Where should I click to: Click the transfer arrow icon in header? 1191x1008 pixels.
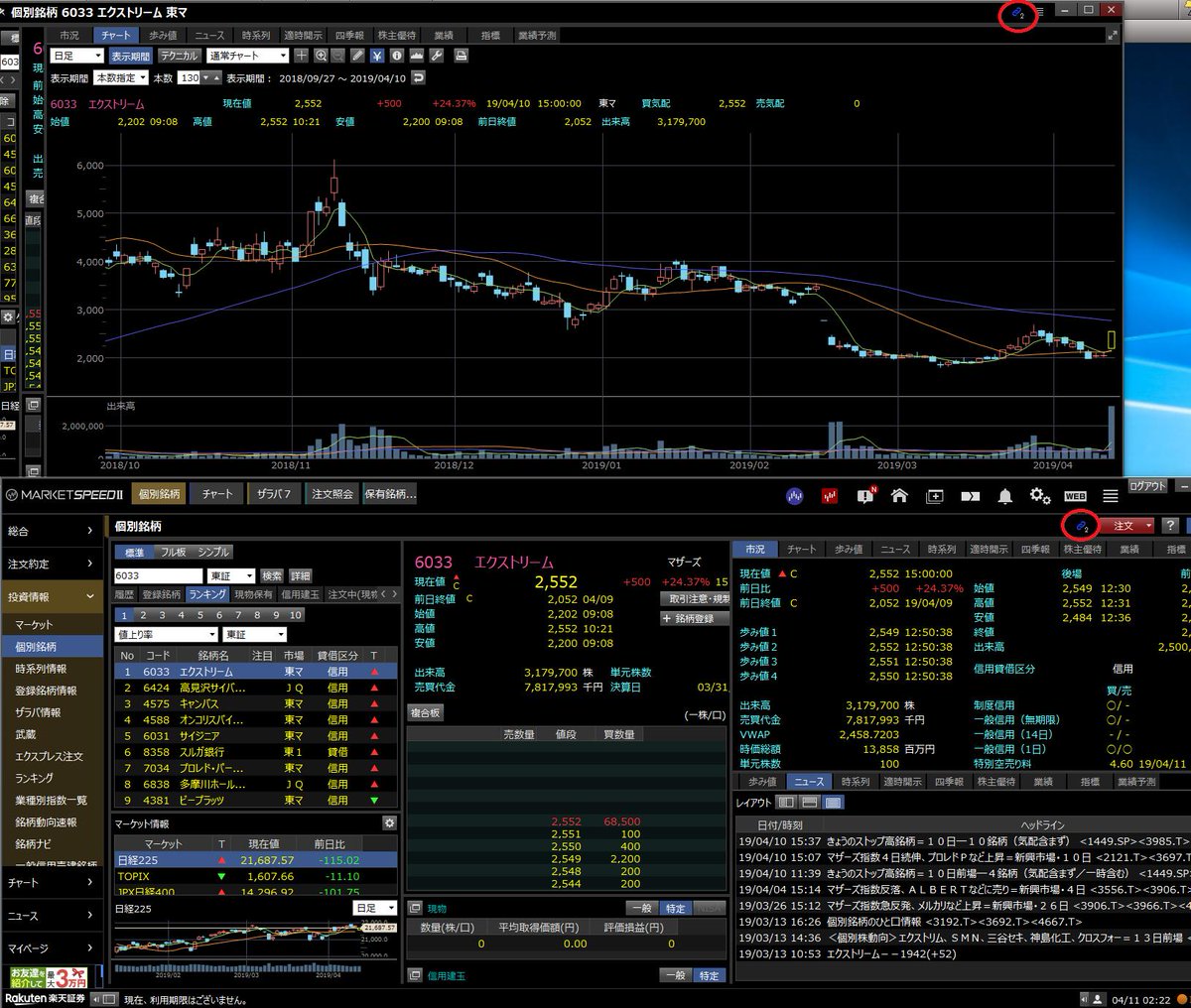970,496
